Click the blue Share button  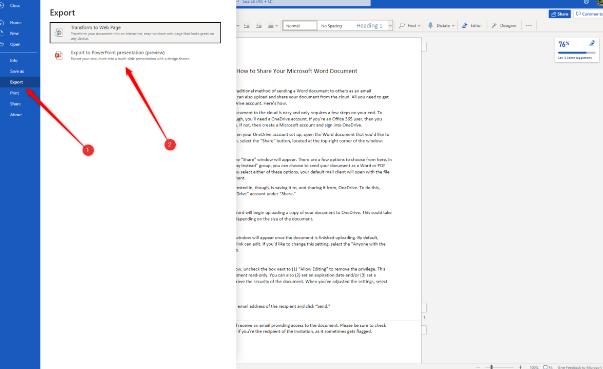pyautogui.click(x=560, y=14)
